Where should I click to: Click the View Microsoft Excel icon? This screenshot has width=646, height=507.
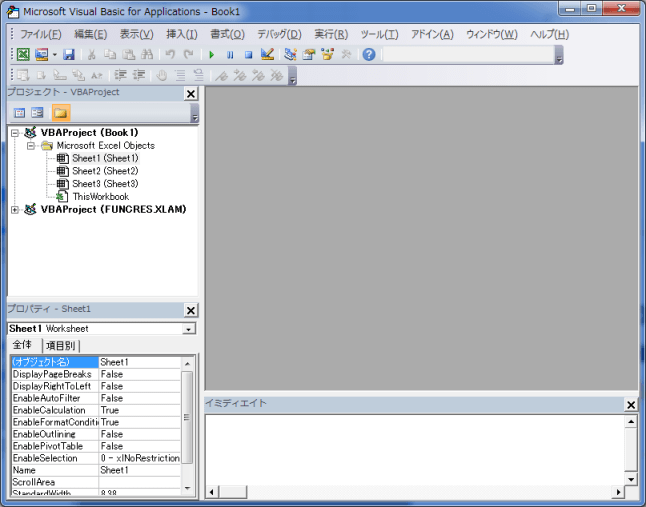pyautogui.click(x=22, y=54)
